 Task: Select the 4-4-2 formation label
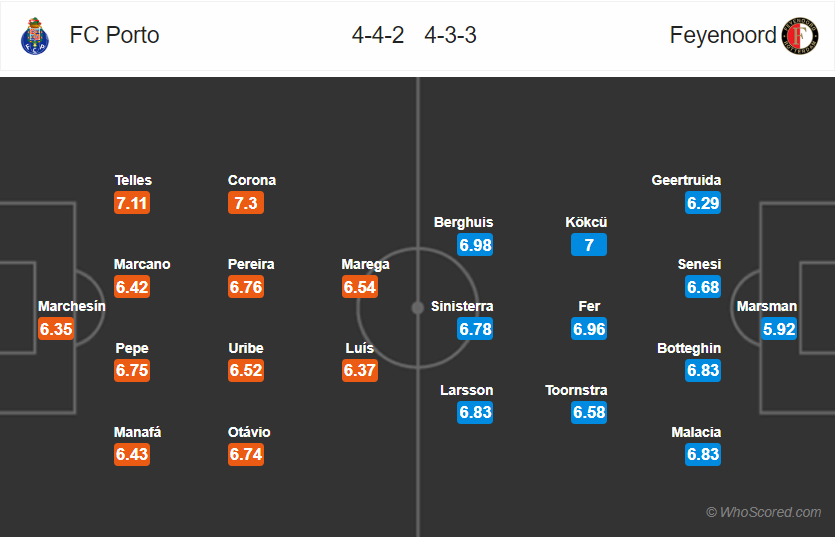click(x=378, y=35)
